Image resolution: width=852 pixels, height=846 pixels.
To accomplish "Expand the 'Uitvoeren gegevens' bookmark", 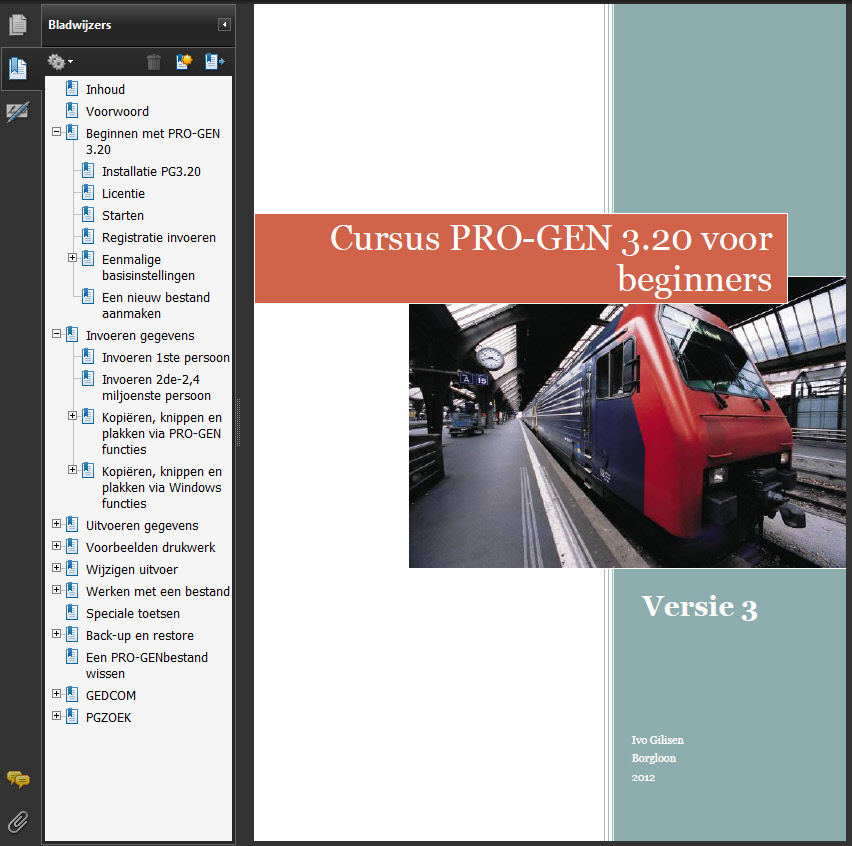I will [57, 524].
